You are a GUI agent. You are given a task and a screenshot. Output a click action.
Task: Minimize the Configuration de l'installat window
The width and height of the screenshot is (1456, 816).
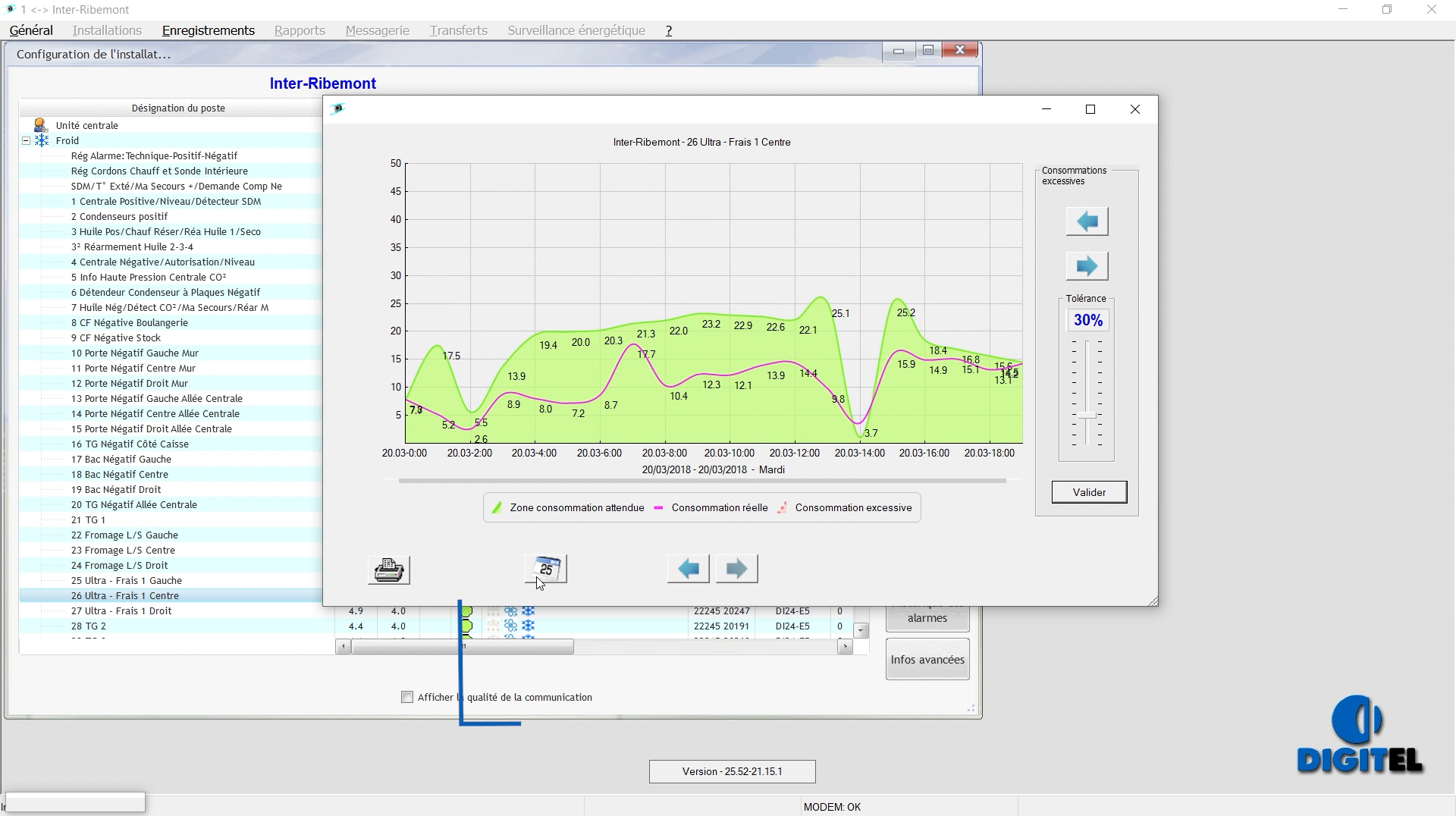(899, 51)
